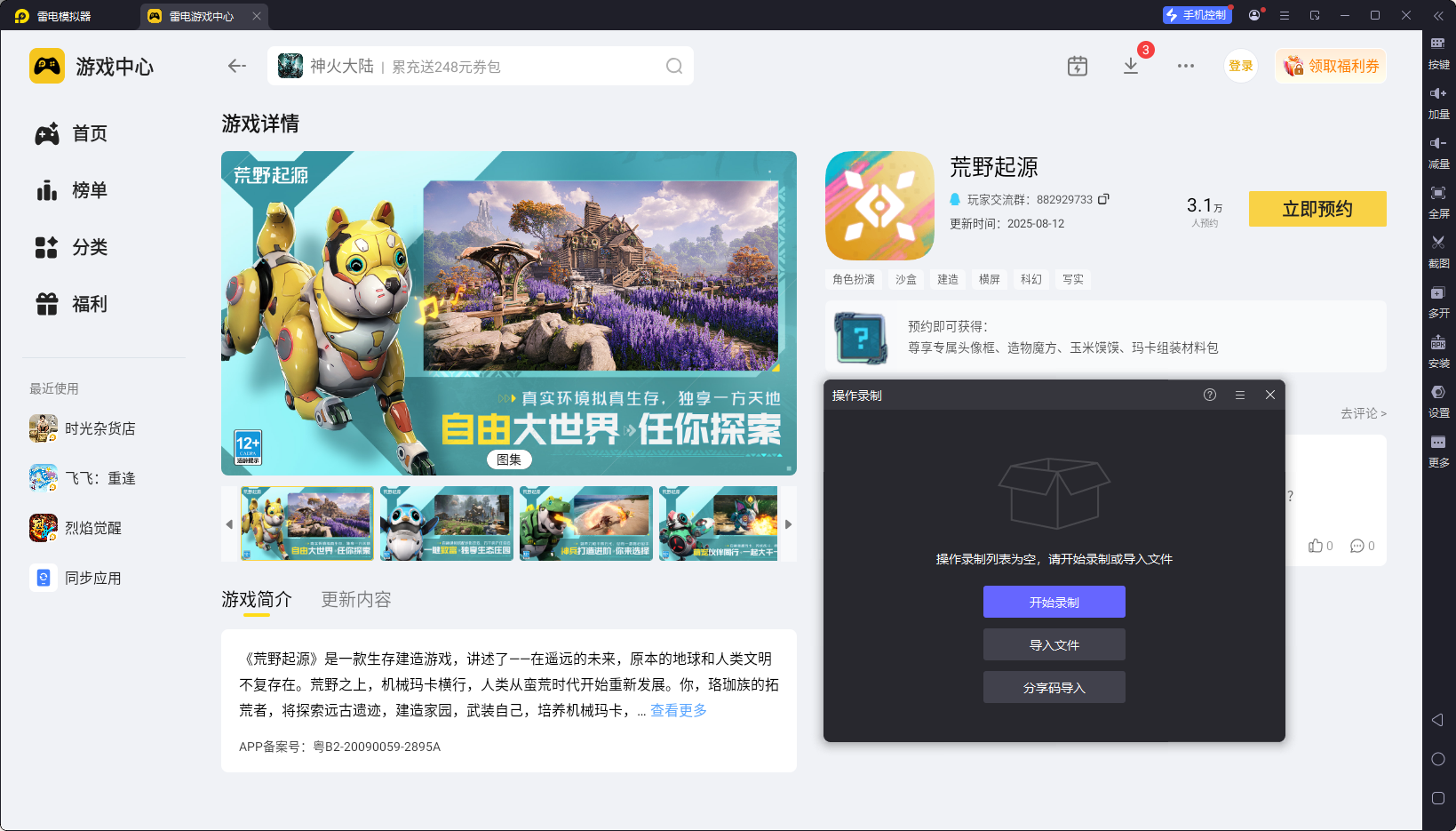Click the 领取福利券 coupon button
This screenshot has height=831, width=1456.
(1331, 66)
